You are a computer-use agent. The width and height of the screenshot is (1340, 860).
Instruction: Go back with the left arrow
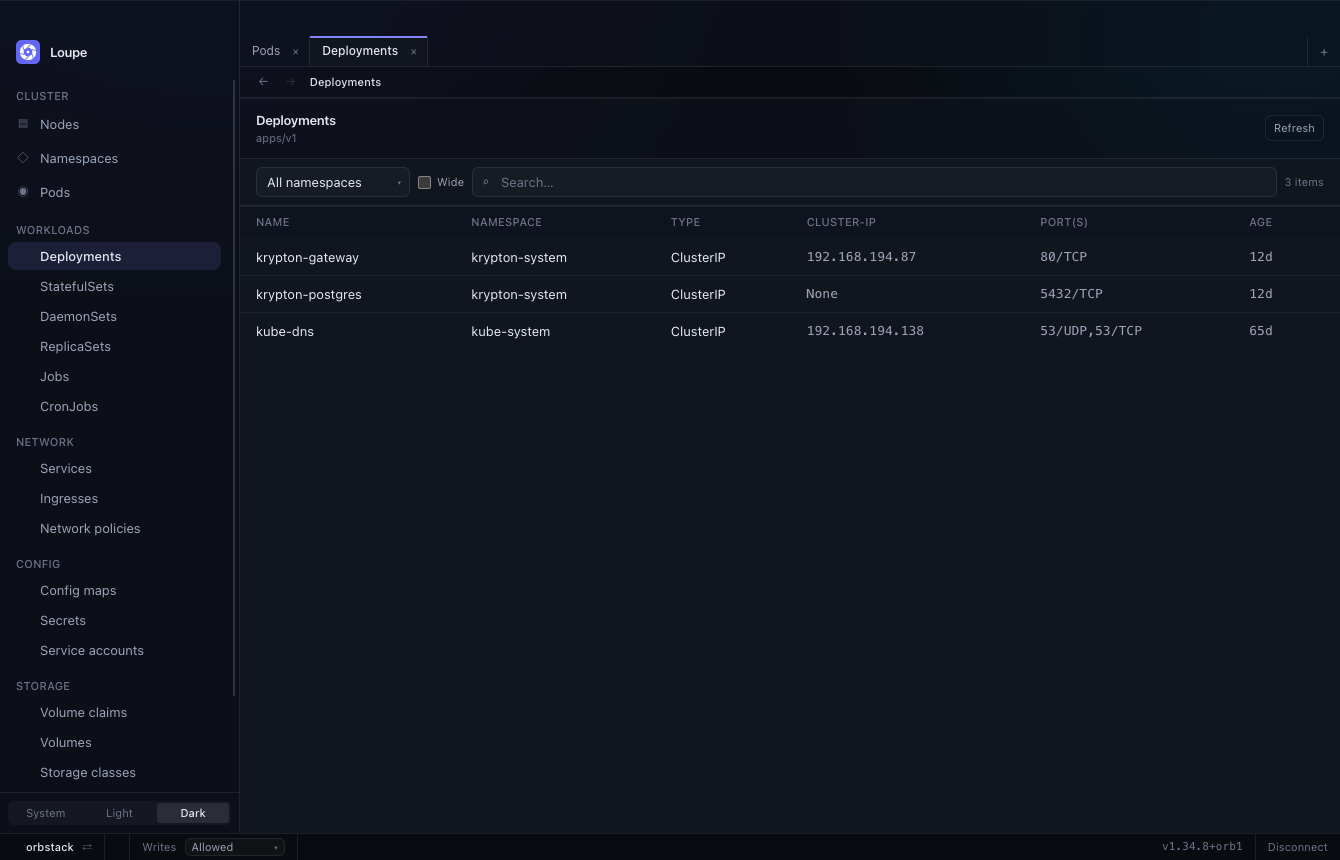coord(263,82)
